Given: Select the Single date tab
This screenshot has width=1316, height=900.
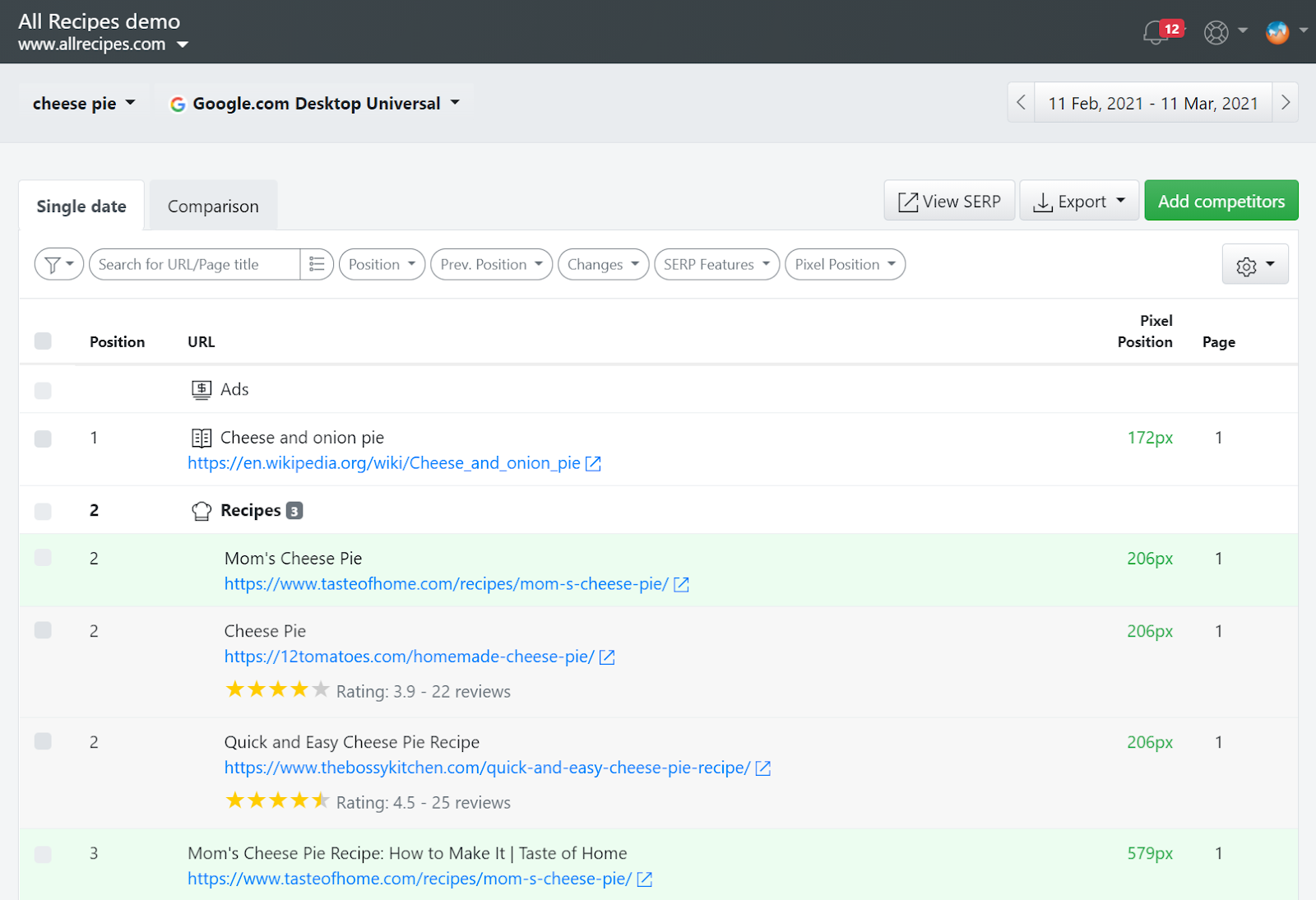Looking at the screenshot, I should pos(81,205).
